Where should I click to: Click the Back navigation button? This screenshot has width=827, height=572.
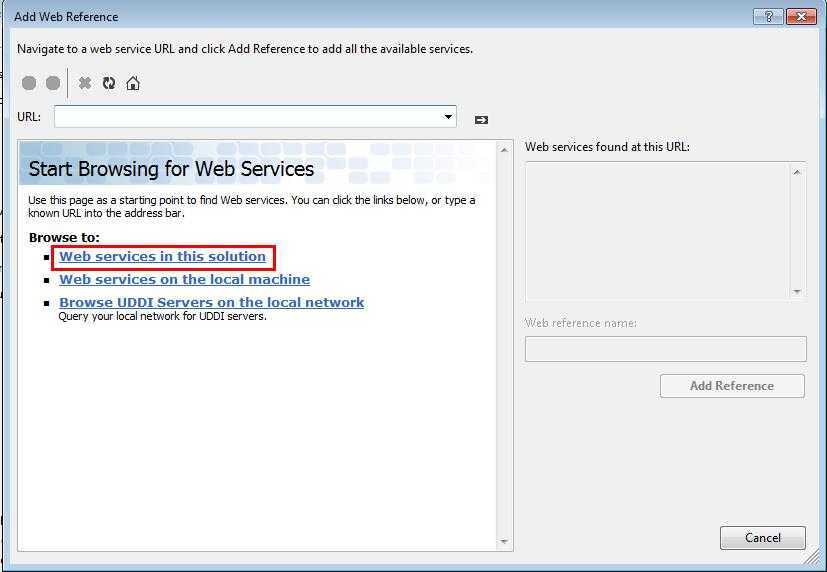pos(29,83)
